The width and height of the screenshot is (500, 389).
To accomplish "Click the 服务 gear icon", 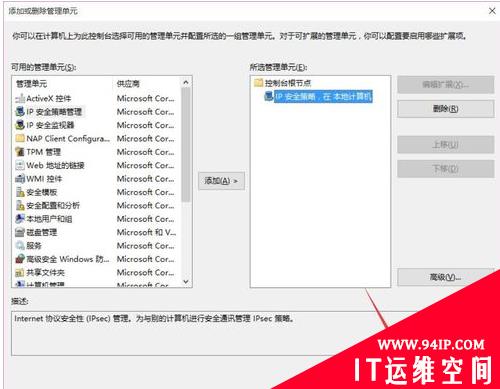I will [x=20, y=245].
